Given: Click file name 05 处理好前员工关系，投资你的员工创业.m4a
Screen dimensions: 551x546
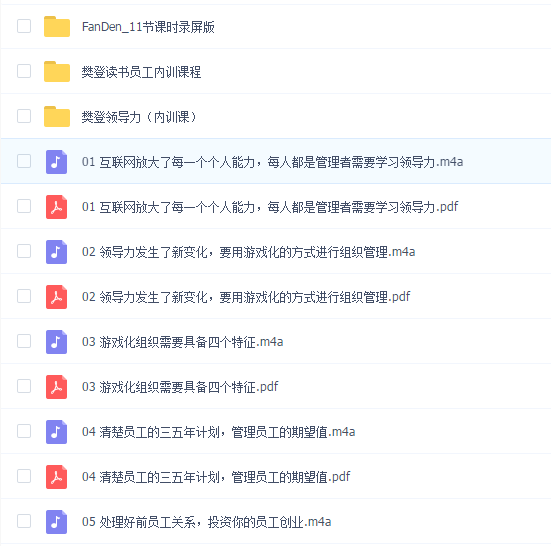Looking at the screenshot, I should pos(206,522).
